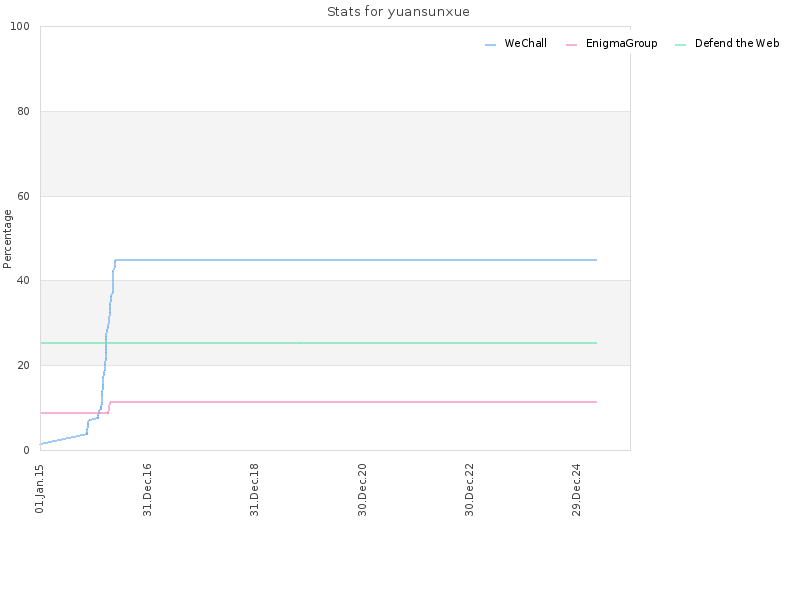The width and height of the screenshot is (800, 600).
Task: Click the 20 y-axis tick value
Action: (x=23, y=365)
